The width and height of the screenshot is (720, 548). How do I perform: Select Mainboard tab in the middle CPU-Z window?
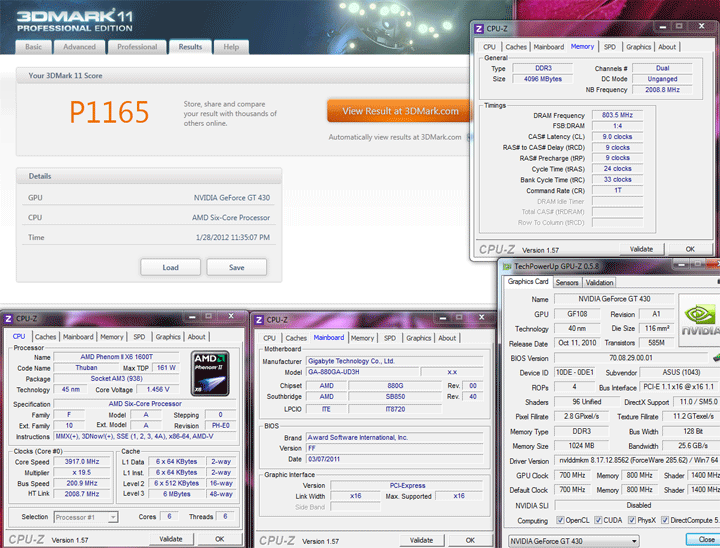329,338
